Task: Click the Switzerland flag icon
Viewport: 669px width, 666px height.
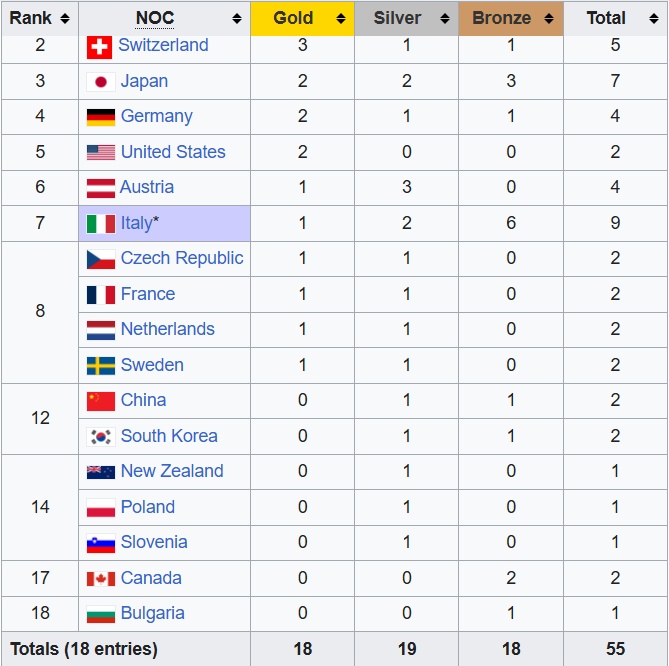Action: point(99,46)
